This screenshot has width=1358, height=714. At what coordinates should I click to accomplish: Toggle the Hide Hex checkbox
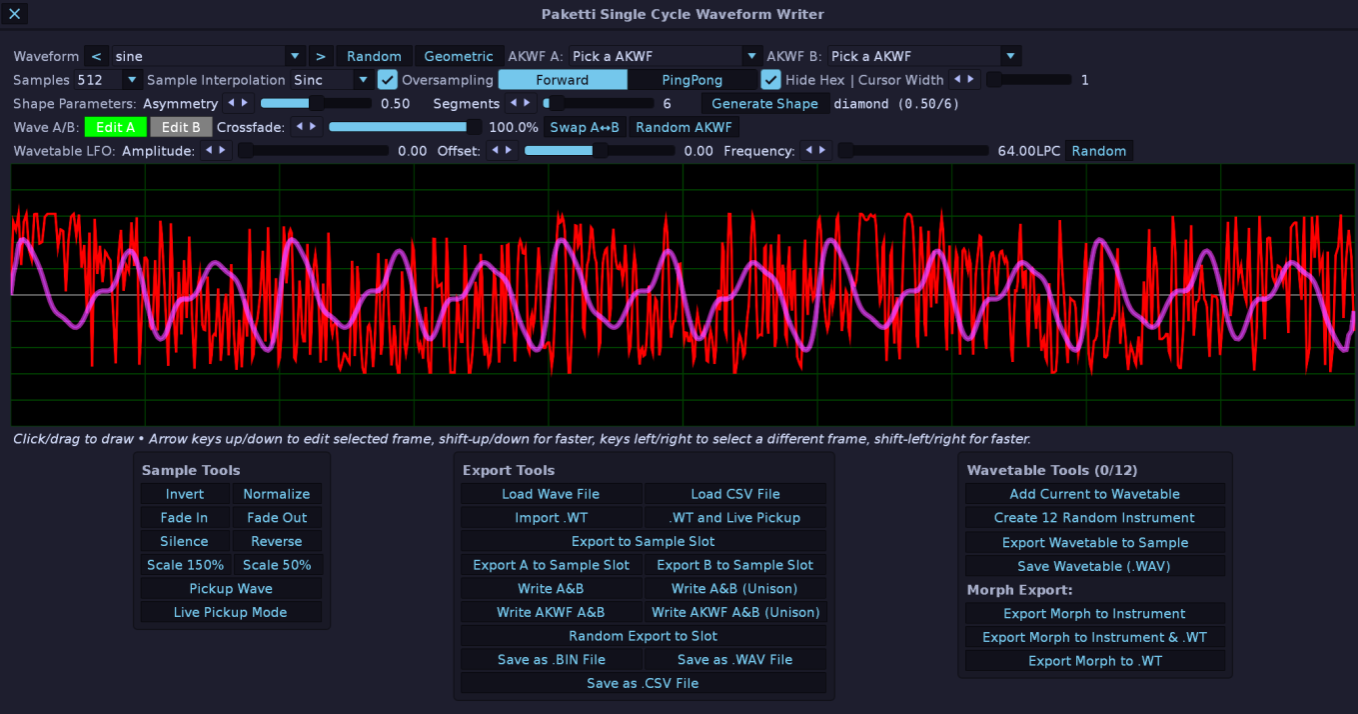[771, 80]
